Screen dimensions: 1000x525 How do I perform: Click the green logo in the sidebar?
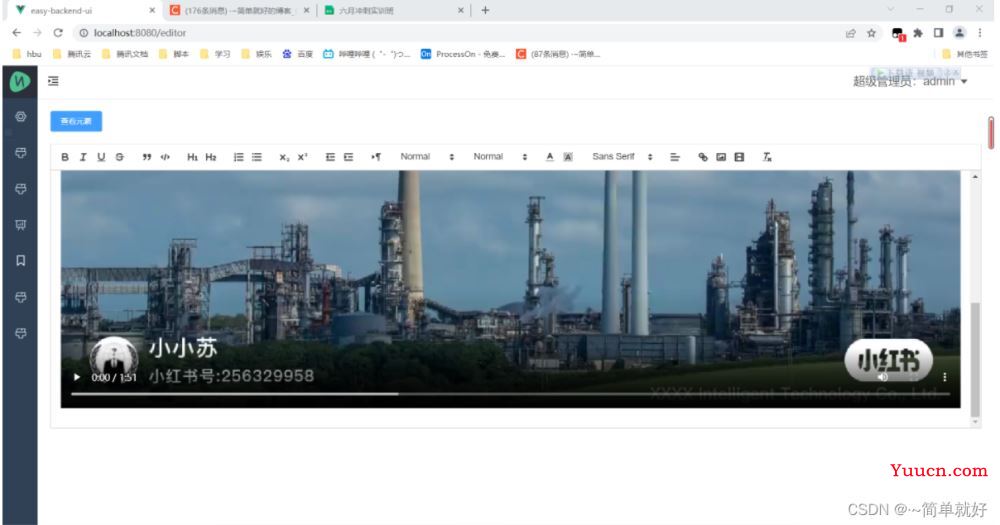point(20,82)
